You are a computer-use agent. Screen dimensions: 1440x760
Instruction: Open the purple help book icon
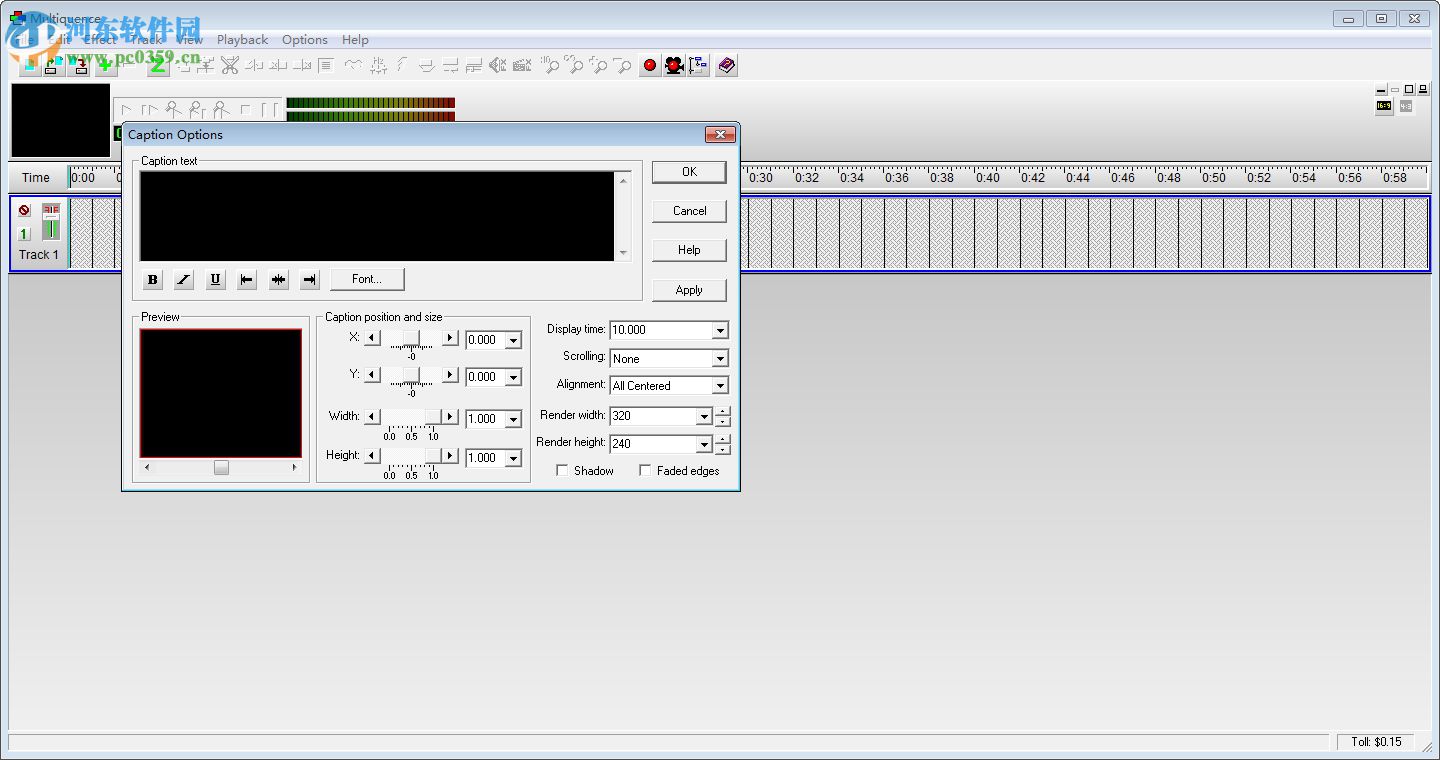coord(727,65)
